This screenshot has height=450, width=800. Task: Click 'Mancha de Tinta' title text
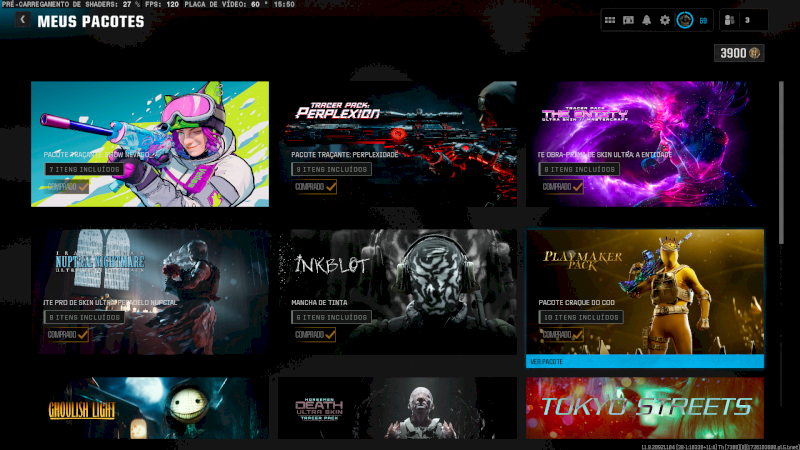coord(319,303)
